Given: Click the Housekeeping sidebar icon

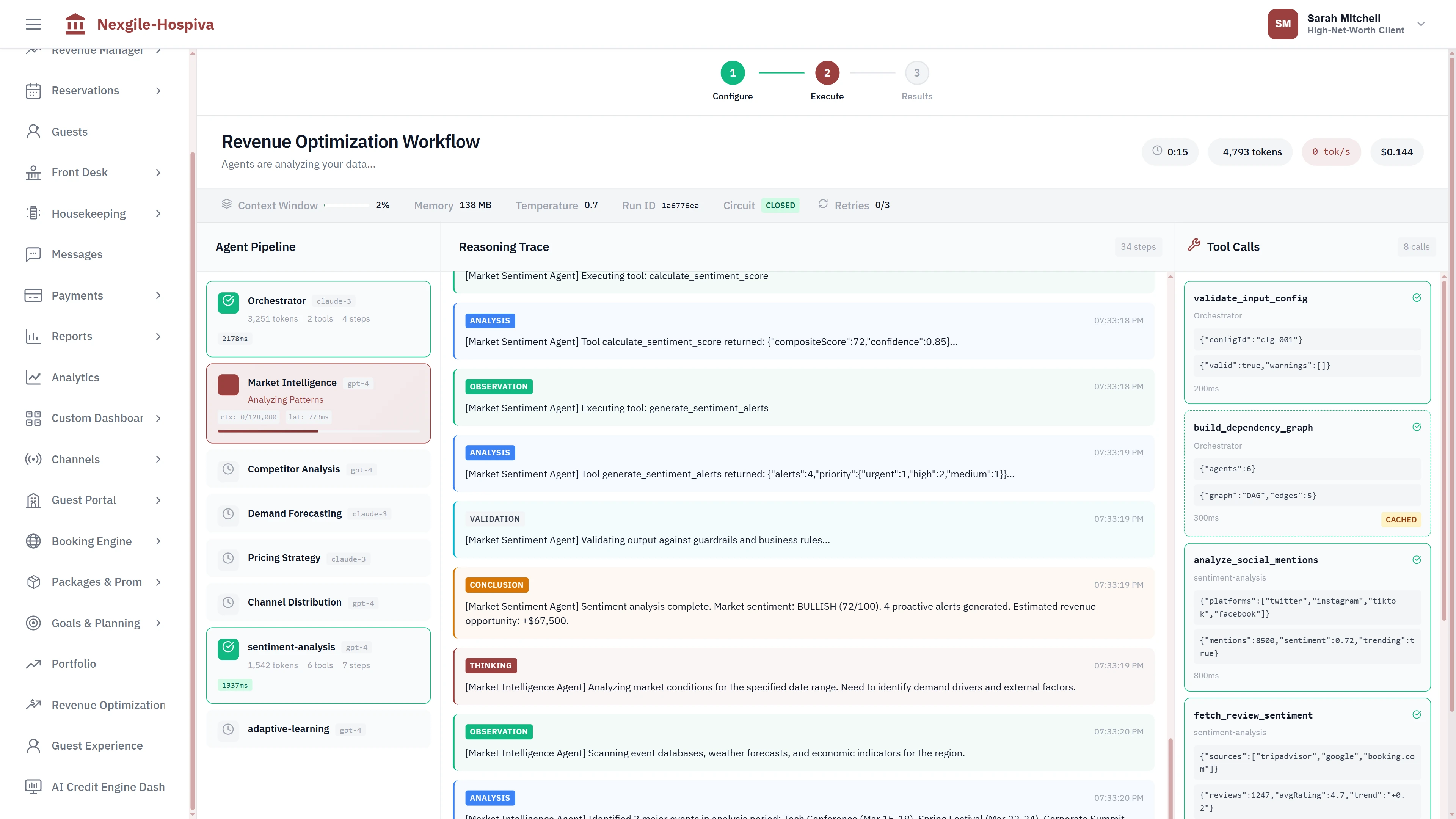Looking at the screenshot, I should pyautogui.click(x=33, y=213).
